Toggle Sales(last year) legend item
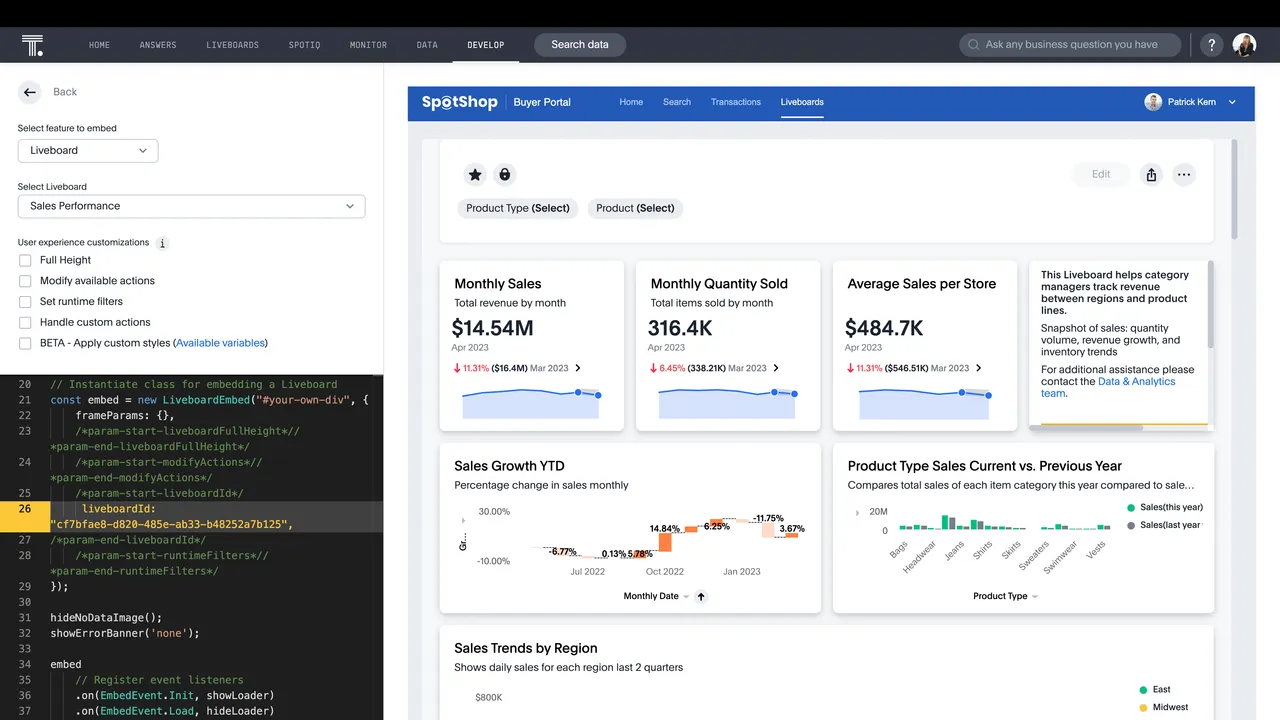This screenshot has height=720, width=1280. (x=1164, y=525)
